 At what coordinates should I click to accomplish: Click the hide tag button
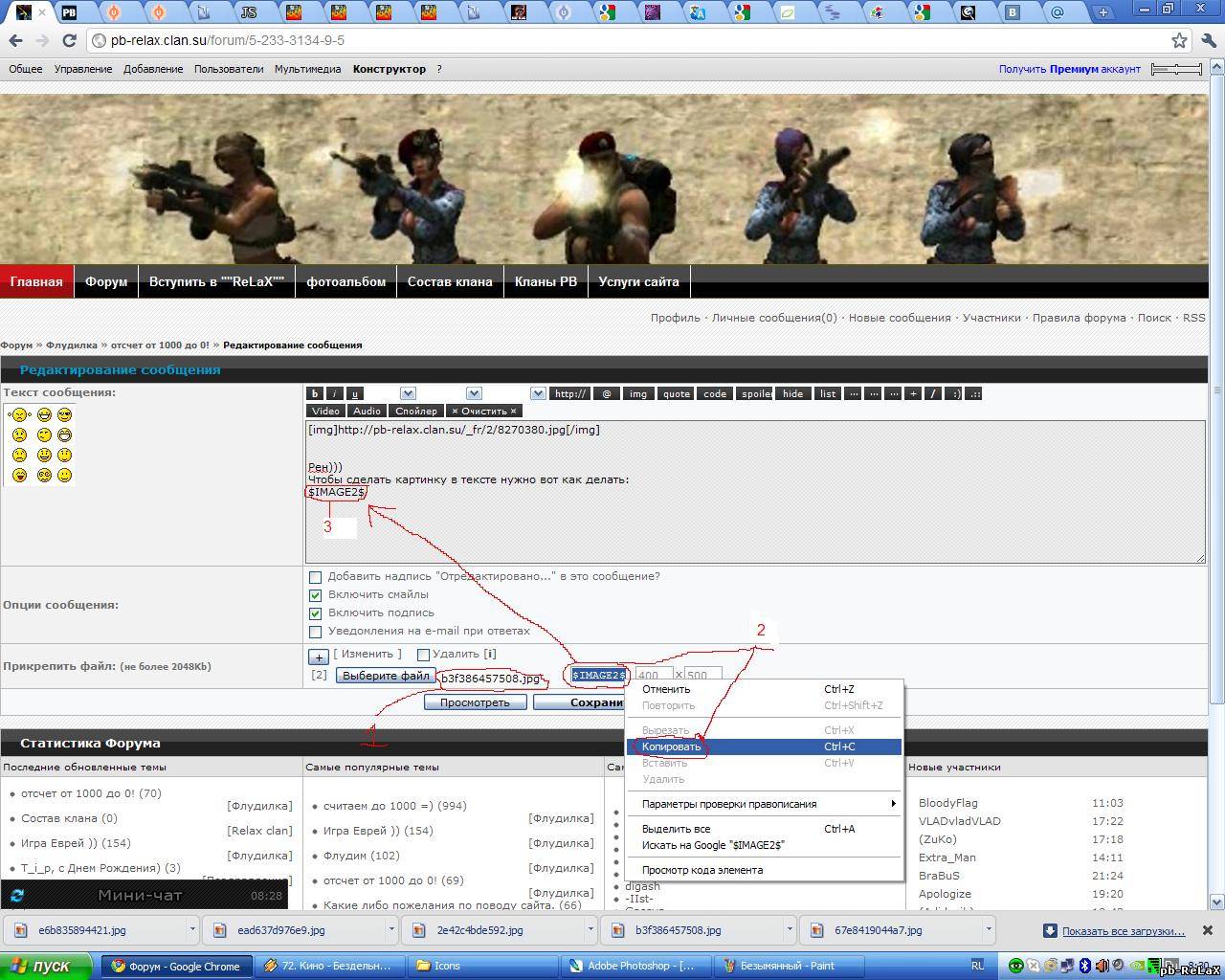[792, 393]
